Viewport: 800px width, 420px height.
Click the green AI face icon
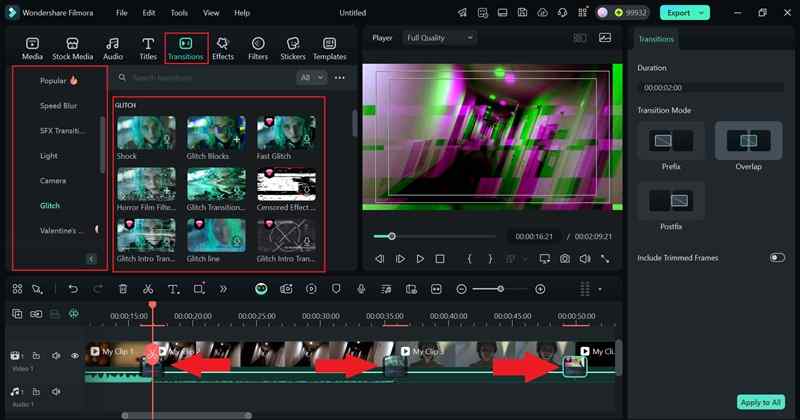261,289
